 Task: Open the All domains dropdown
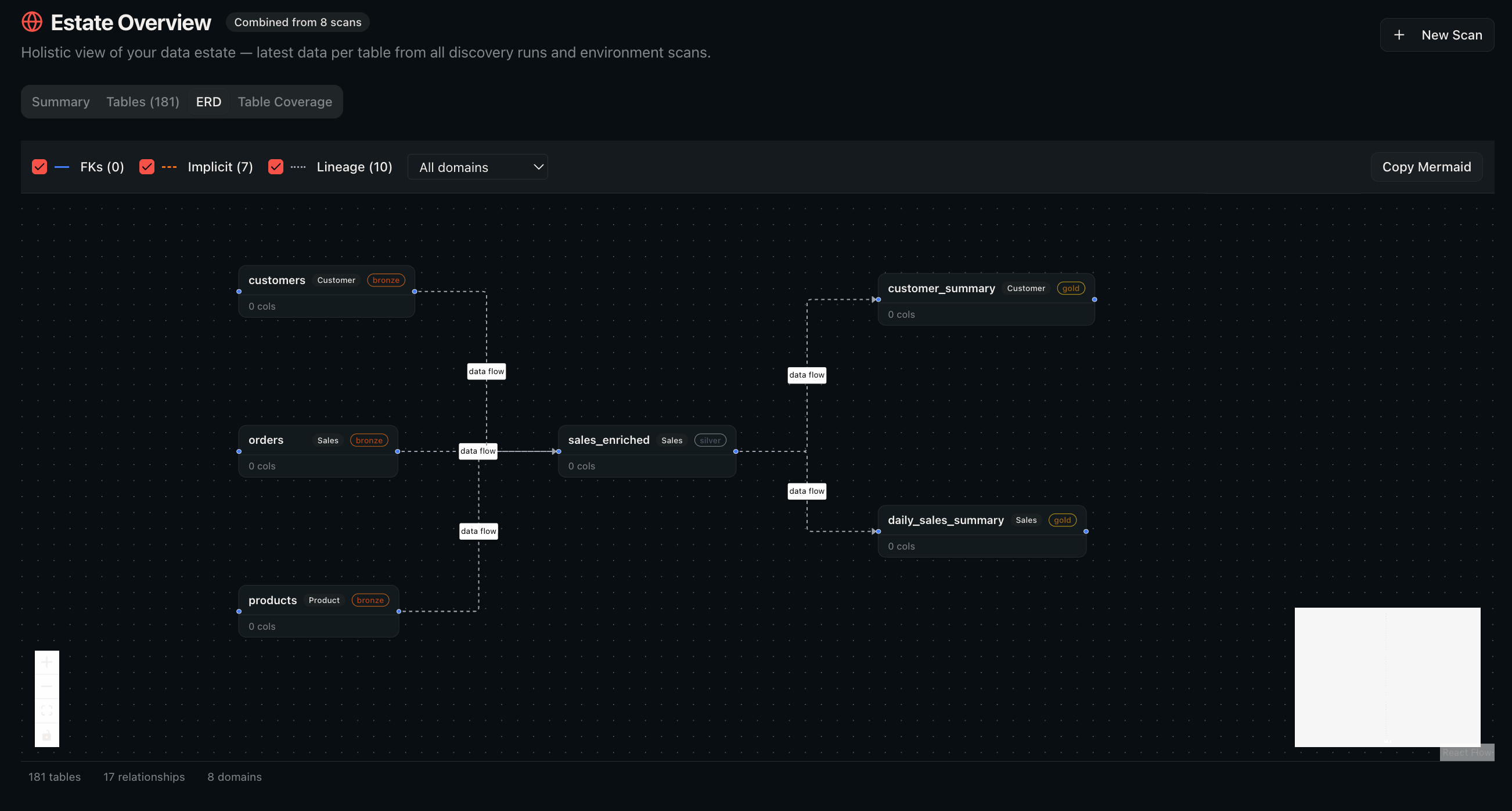click(x=478, y=167)
